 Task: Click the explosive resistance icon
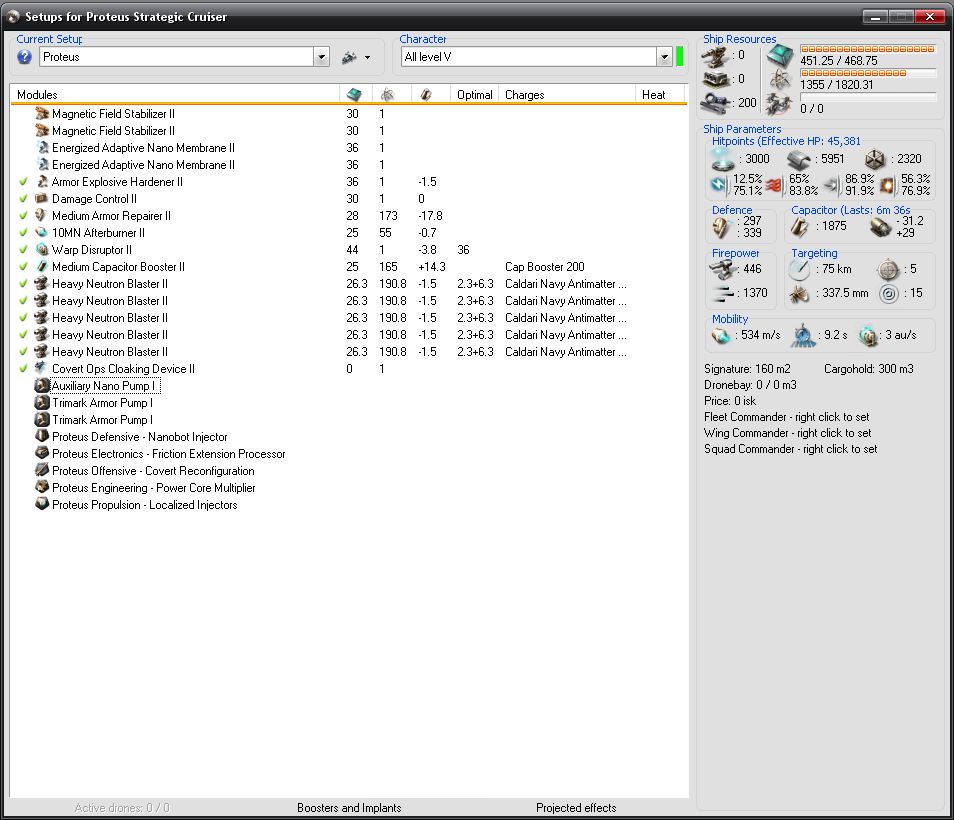887,185
